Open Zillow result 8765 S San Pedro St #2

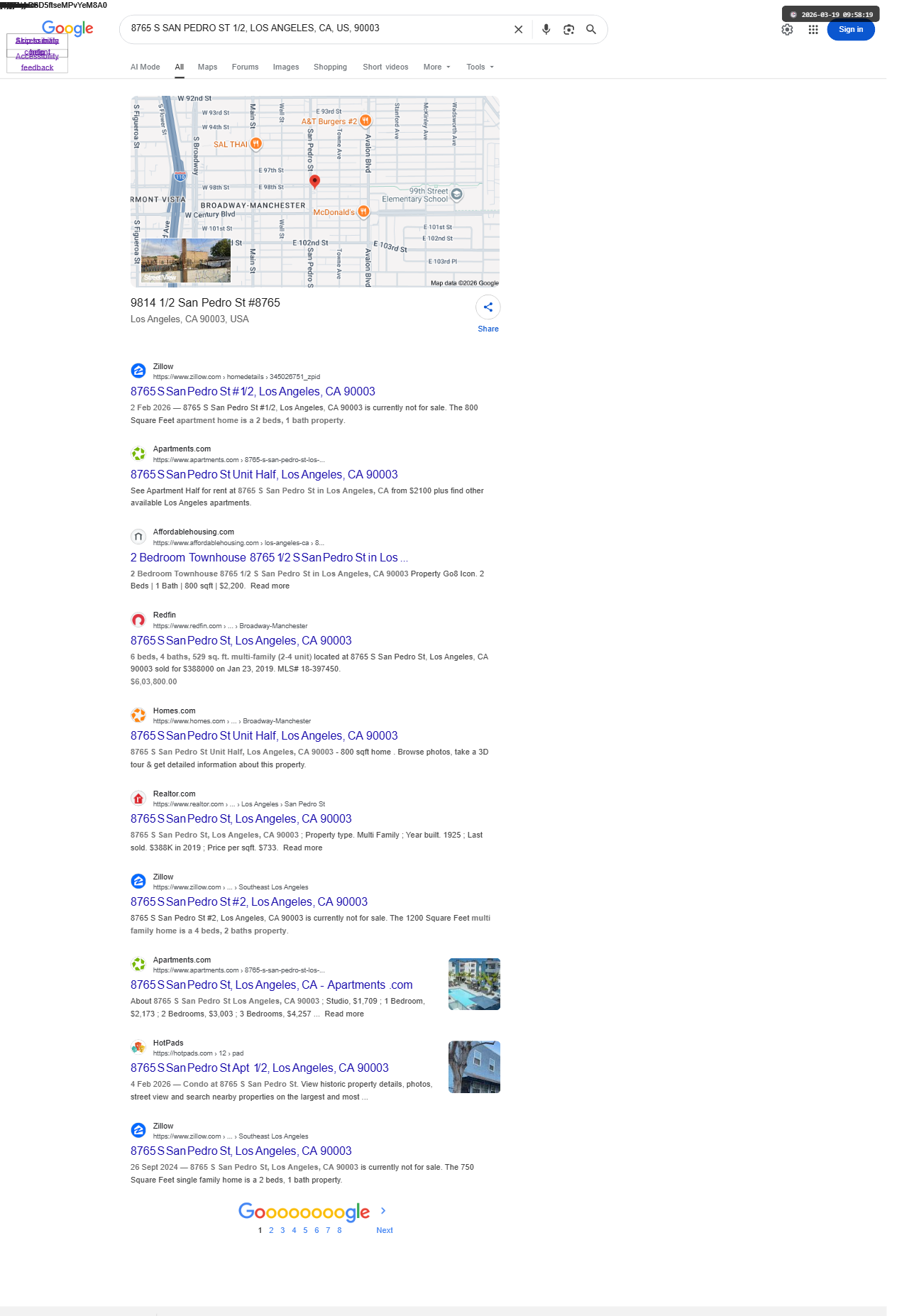(x=249, y=901)
